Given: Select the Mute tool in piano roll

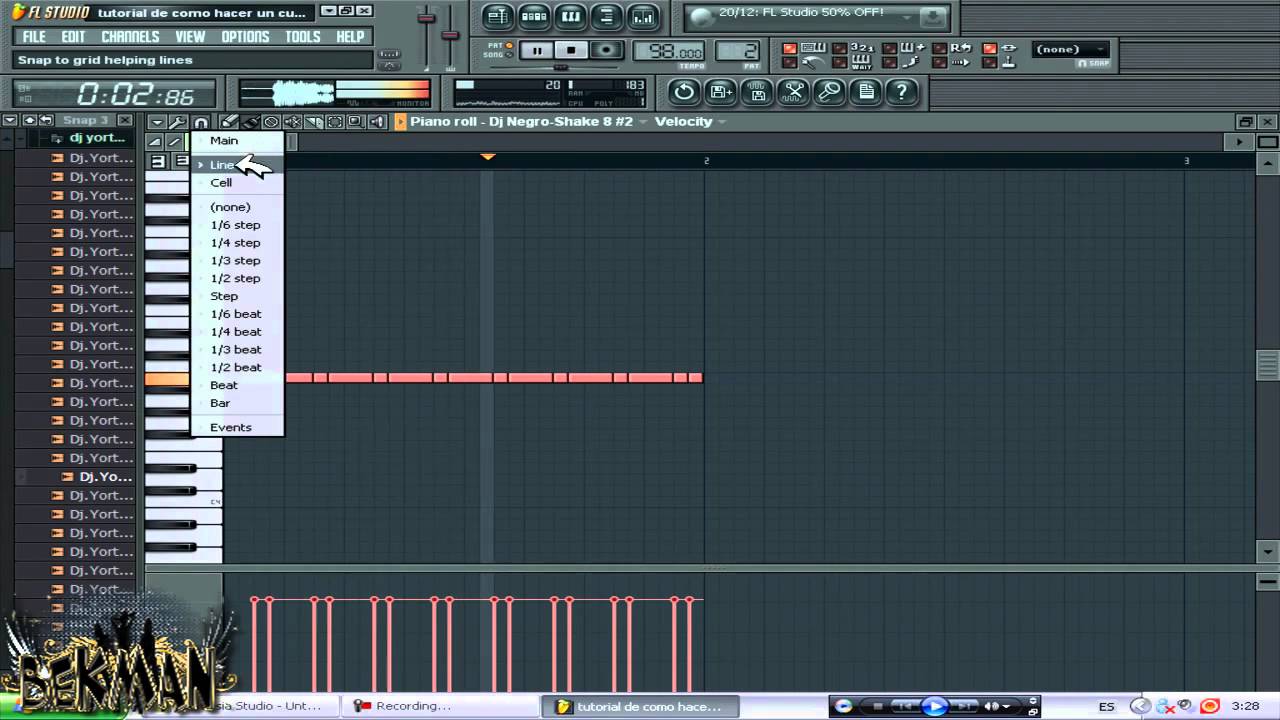Looking at the screenshot, I should pyautogui.click(x=292, y=122).
